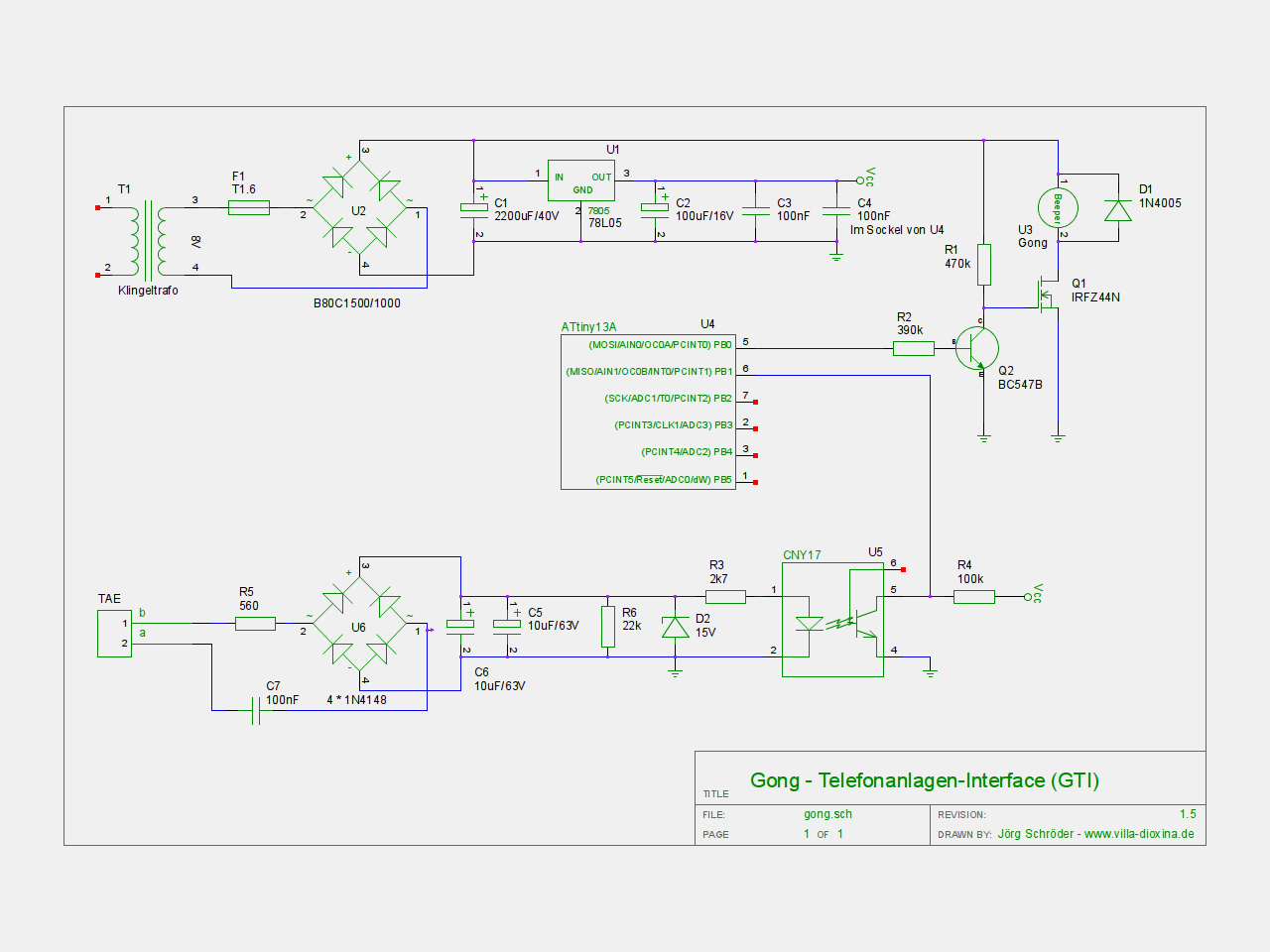Image resolution: width=1270 pixels, height=952 pixels.
Task: Select the Gong - Telefonanlagen-Interface title text
Action: (x=924, y=780)
